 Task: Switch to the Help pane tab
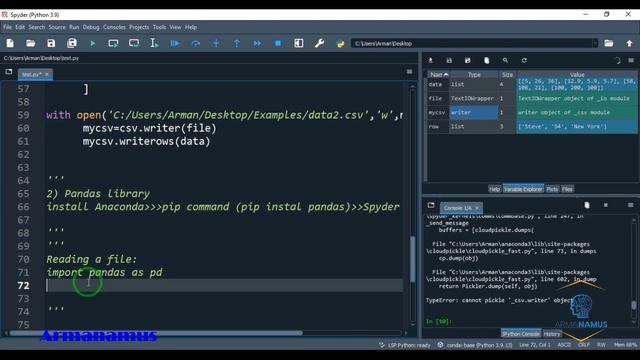(x=494, y=189)
